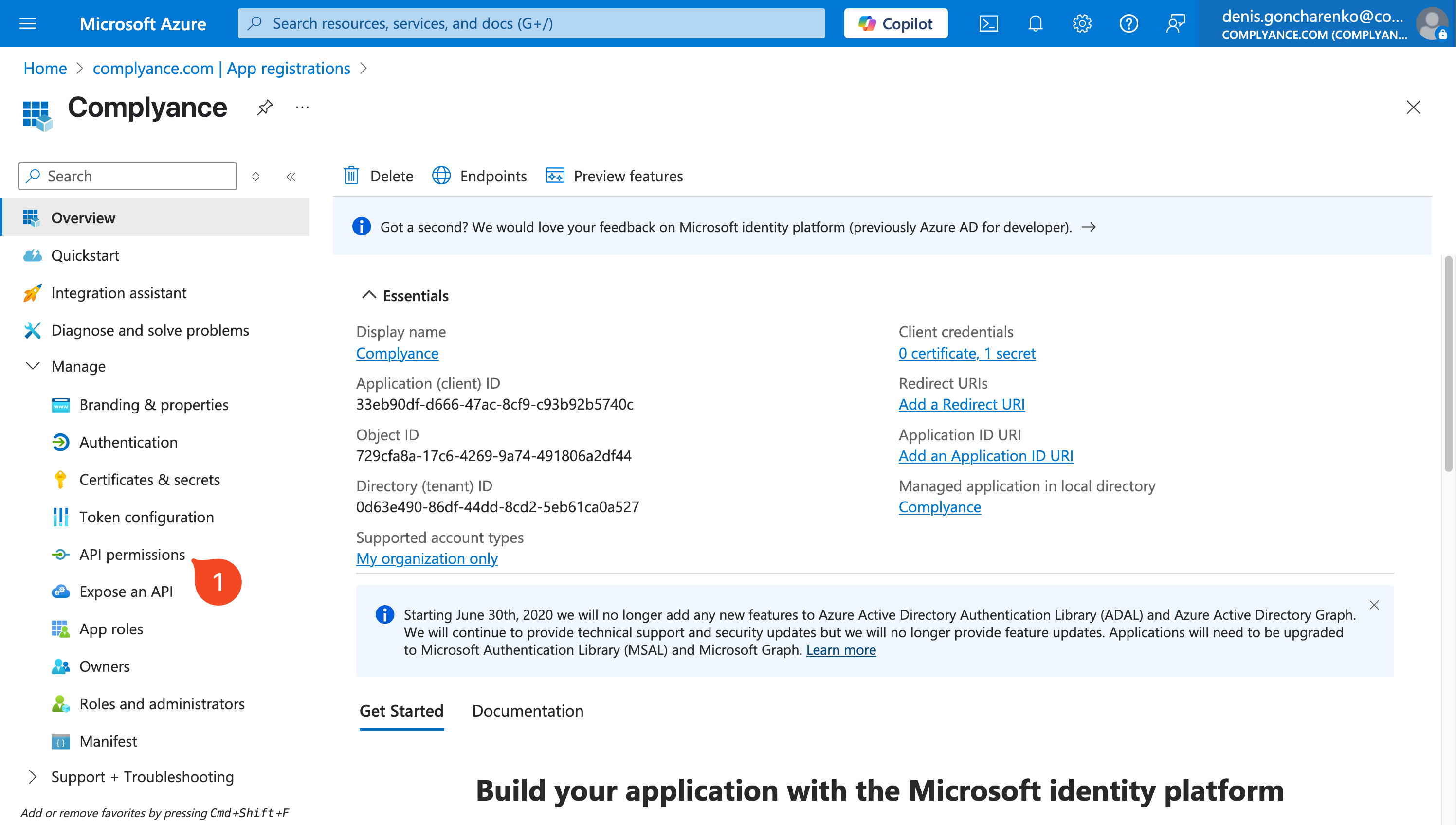This screenshot has width=1456, height=825.
Task: Click the Endpoints globe icon
Action: click(x=441, y=176)
